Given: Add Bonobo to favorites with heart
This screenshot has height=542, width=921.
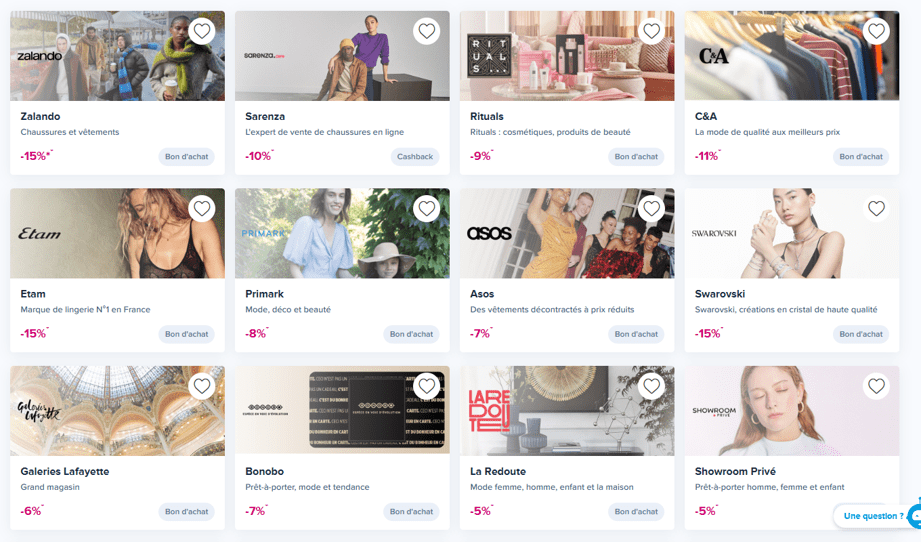Looking at the screenshot, I should [x=426, y=386].
